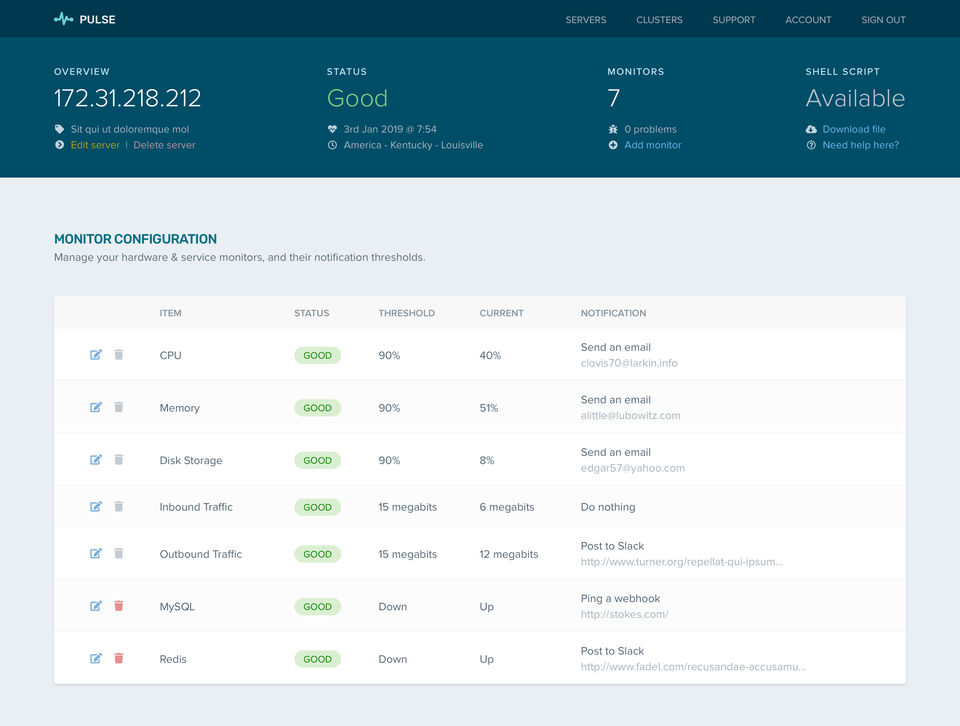Edit the Disk Storage monitor icon
Image resolution: width=960 pixels, height=726 pixels.
pyautogui.click(x=96, y=460)
